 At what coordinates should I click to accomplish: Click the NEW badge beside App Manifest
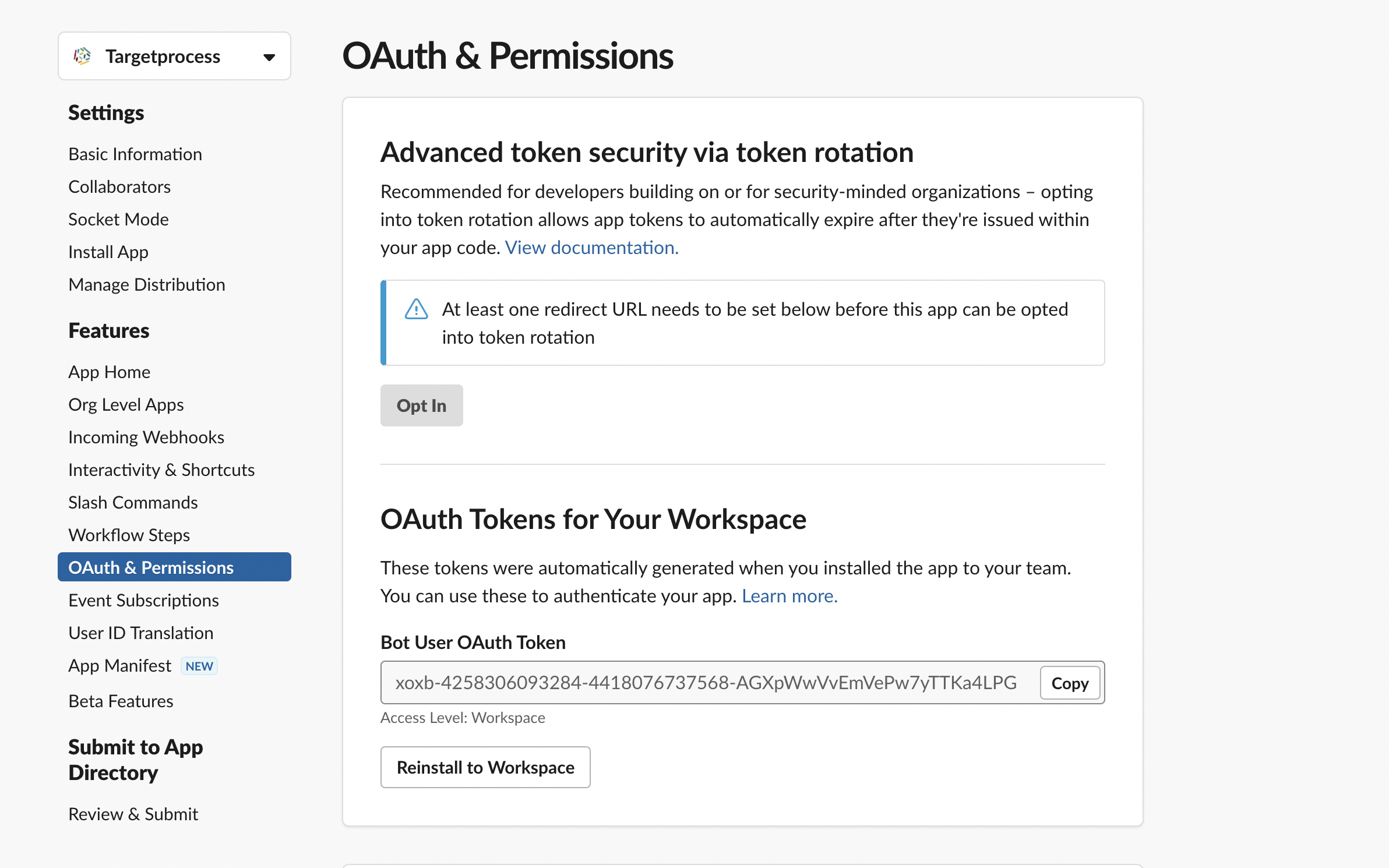(199, 666)
